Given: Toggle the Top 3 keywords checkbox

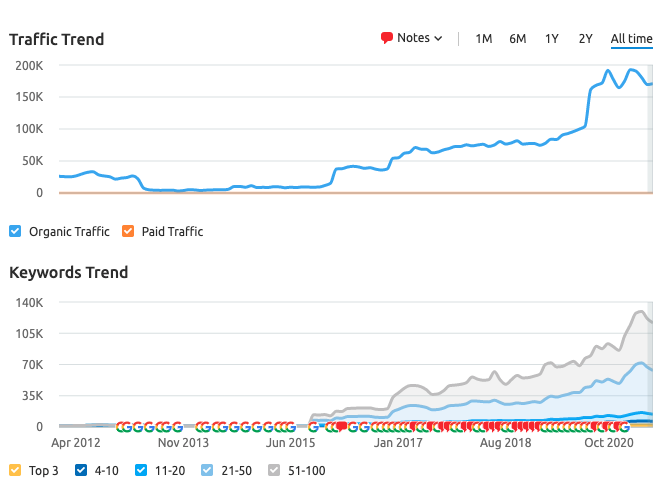Looking at the screenshot, I should pos(15,470).
